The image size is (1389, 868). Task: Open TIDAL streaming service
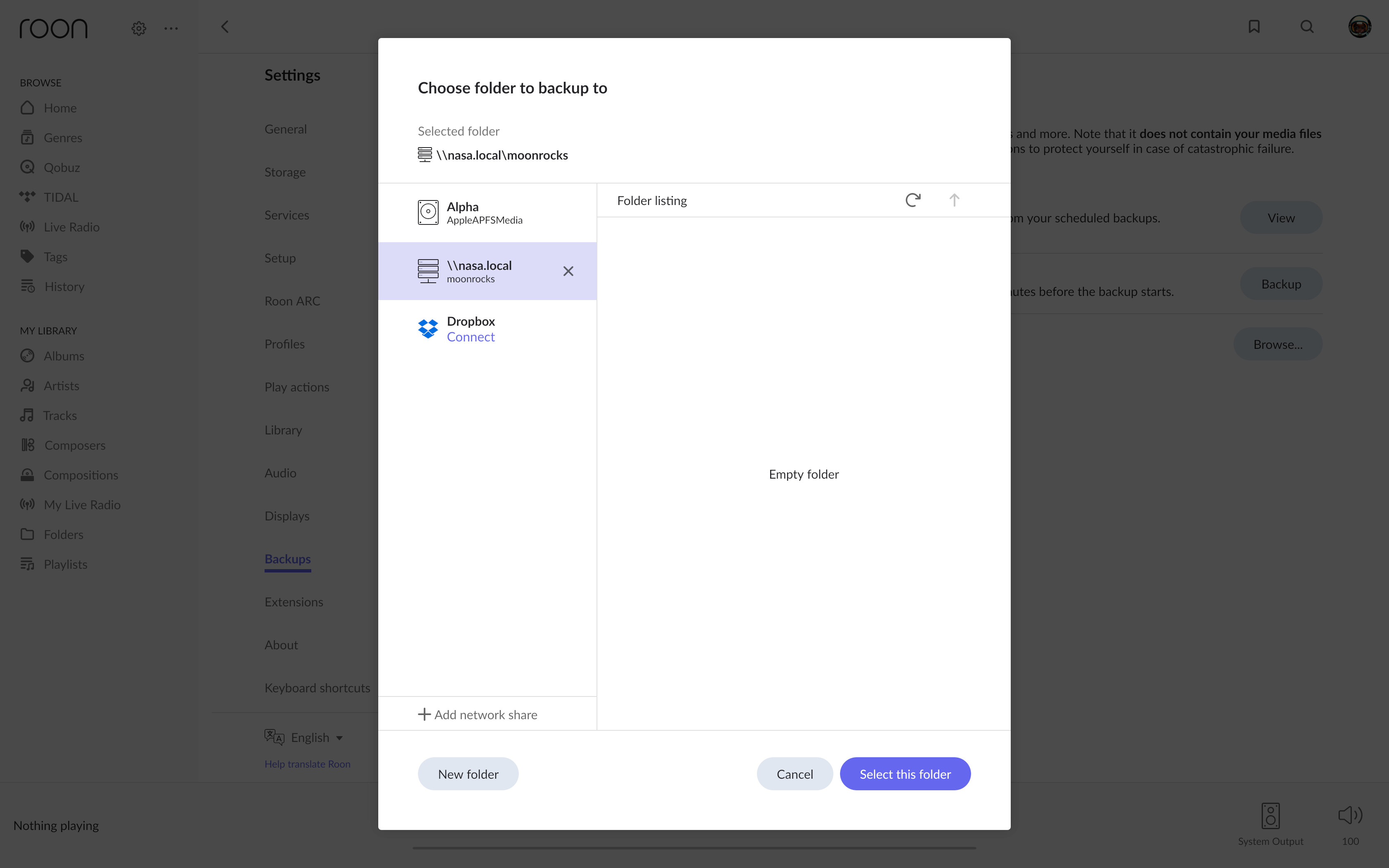tap(49, 198)
